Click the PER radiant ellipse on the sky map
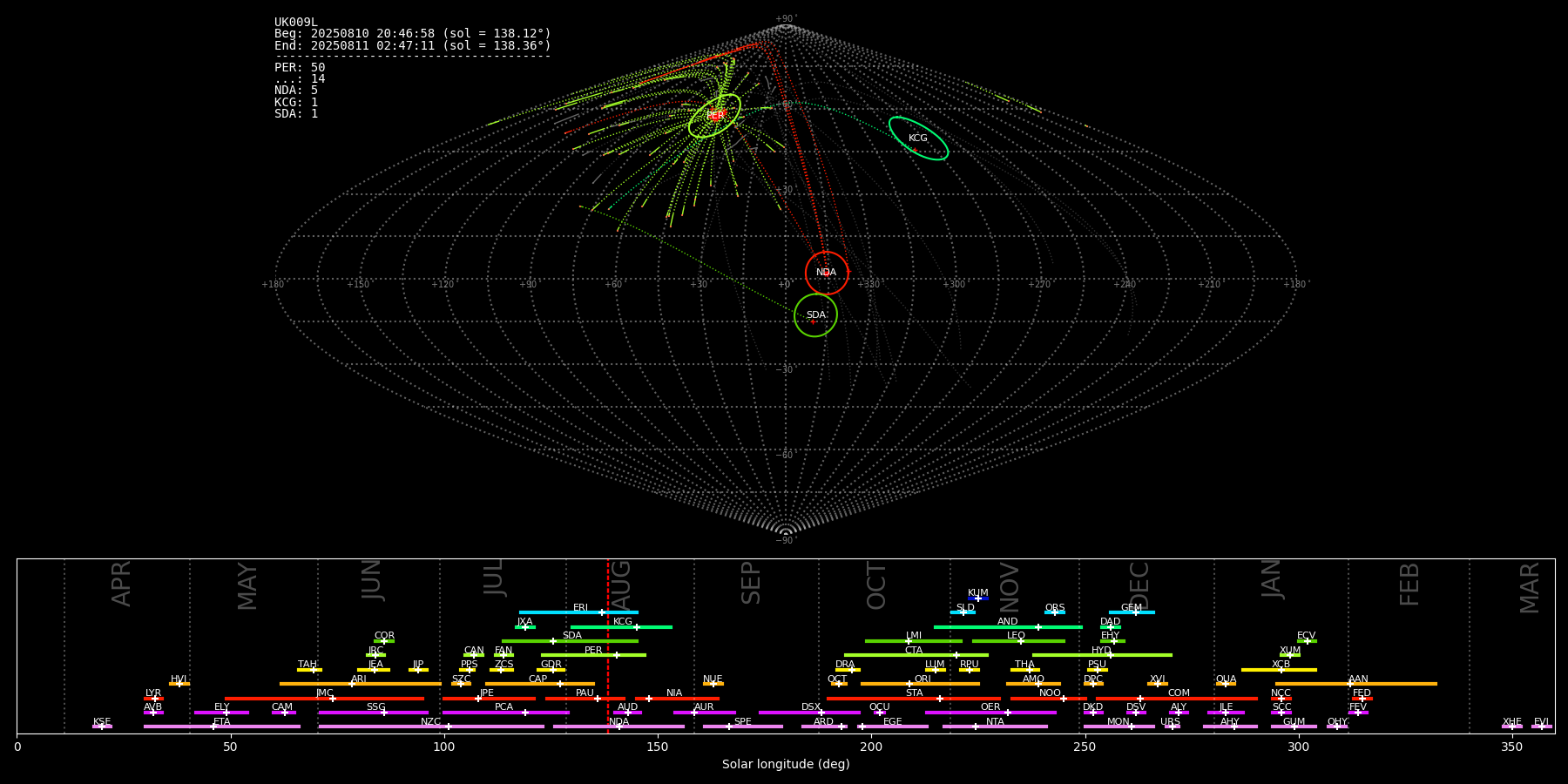This screenshot has height=784, width=1568. 714,116
